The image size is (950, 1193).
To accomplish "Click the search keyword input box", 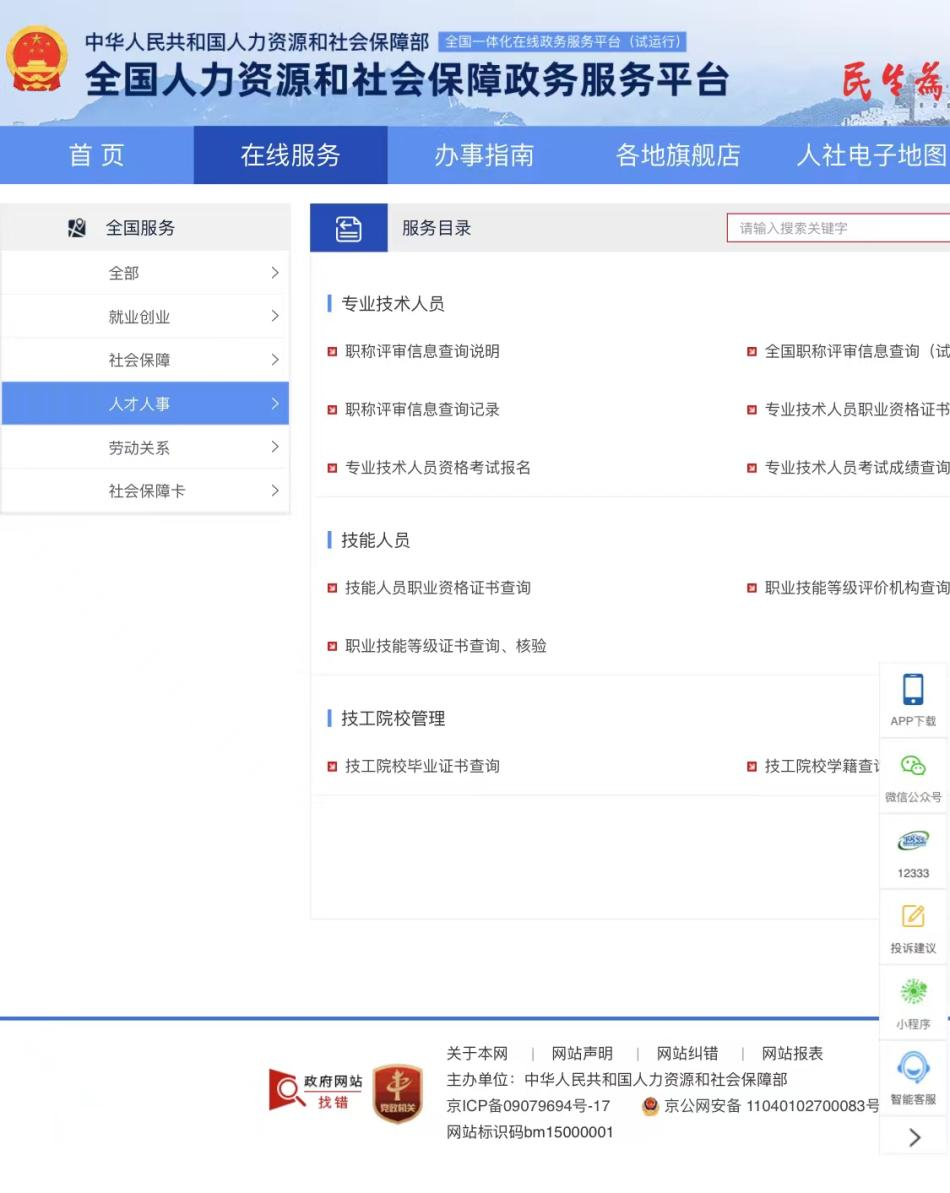I will pyautogui.click(x=840, y=227).
